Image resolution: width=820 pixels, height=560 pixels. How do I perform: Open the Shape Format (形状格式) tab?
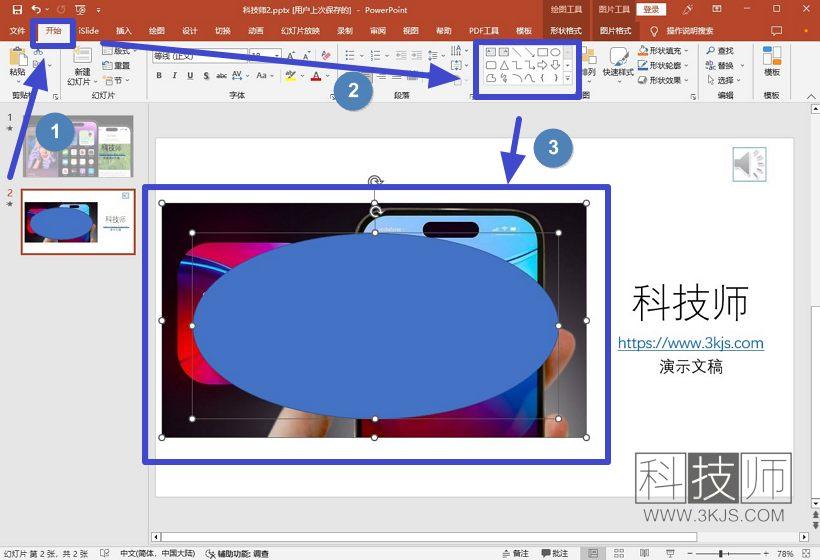tap(566, 31)
